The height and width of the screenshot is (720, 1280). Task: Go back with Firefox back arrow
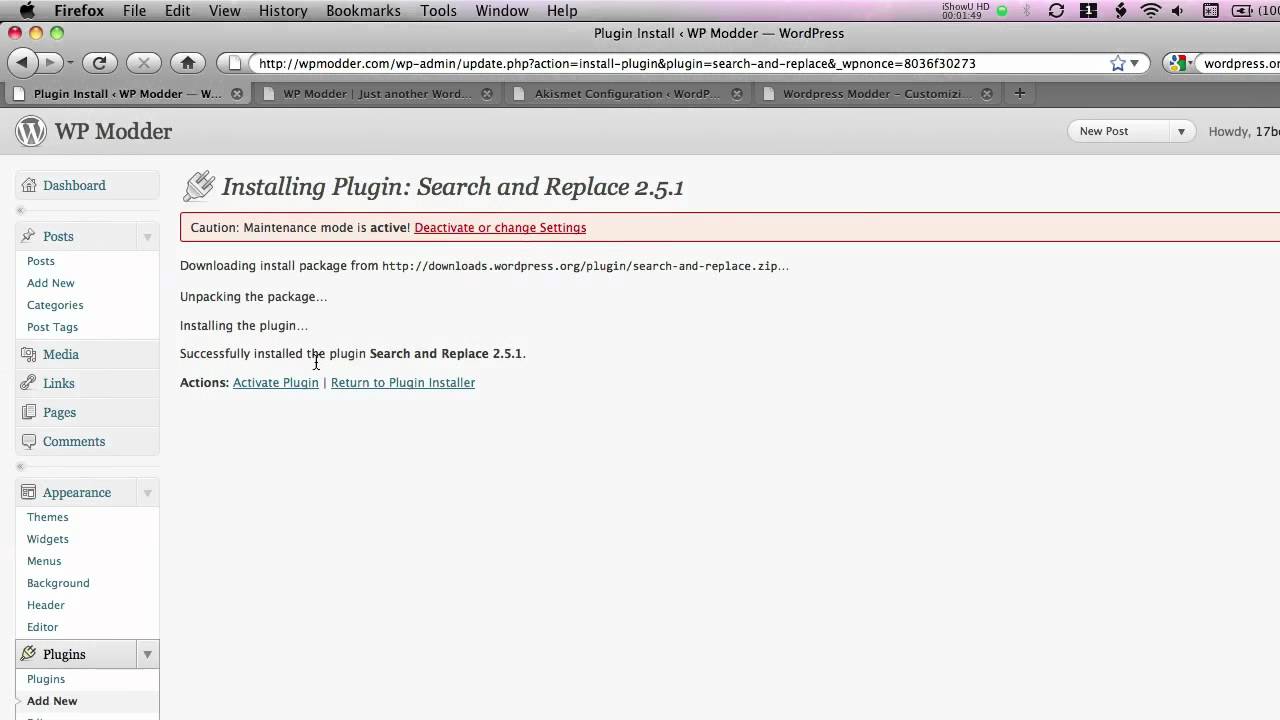22,62
